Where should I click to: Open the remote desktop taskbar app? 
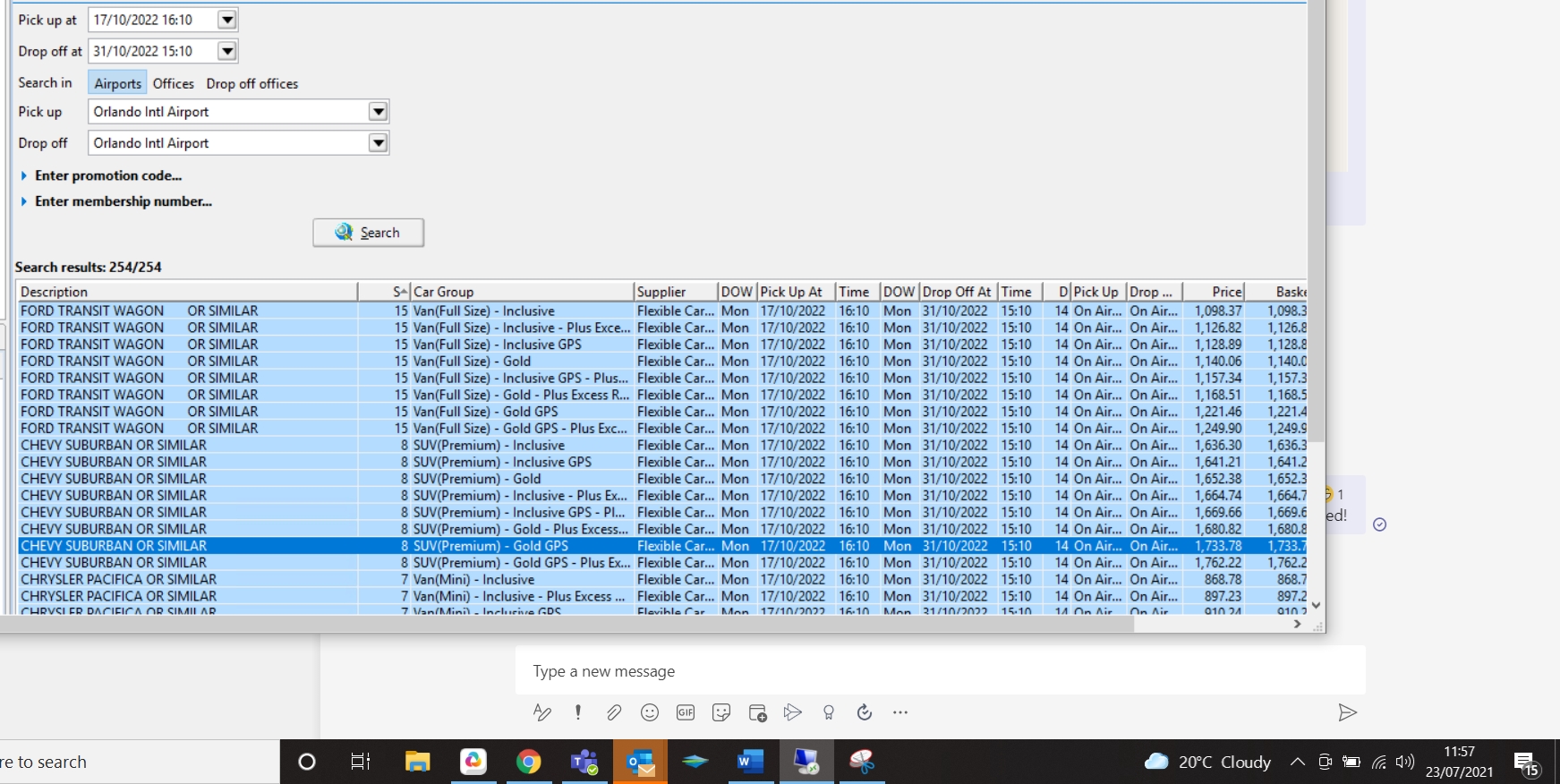(806, 762)
